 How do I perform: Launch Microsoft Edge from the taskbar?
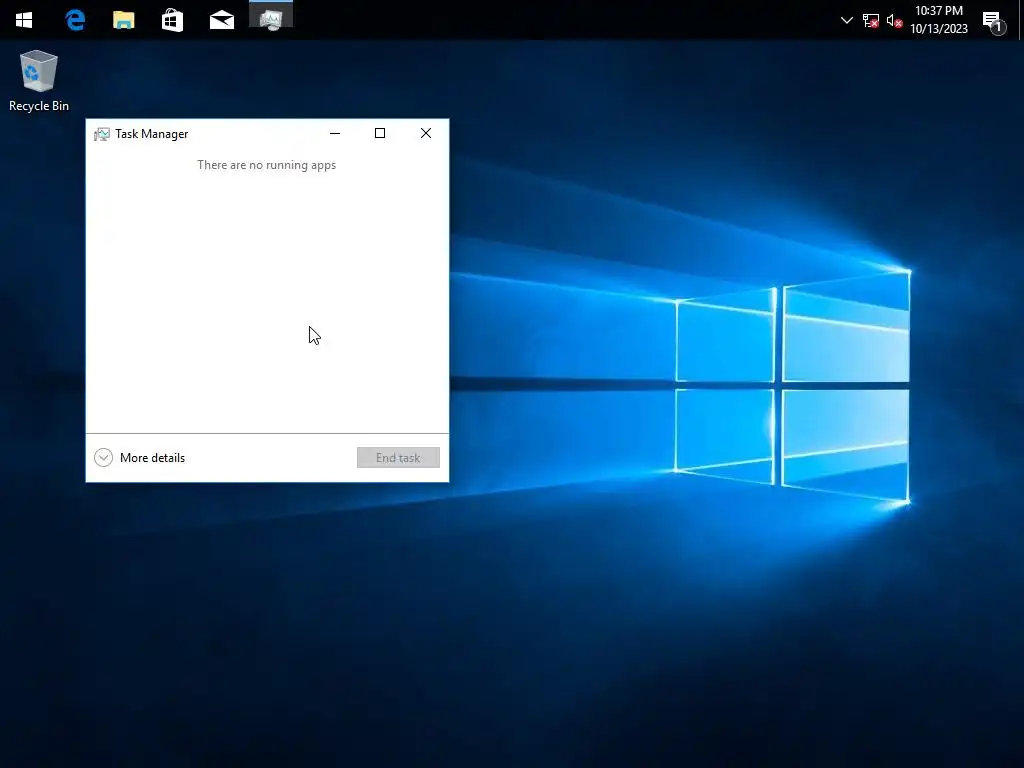coord(75,20)
